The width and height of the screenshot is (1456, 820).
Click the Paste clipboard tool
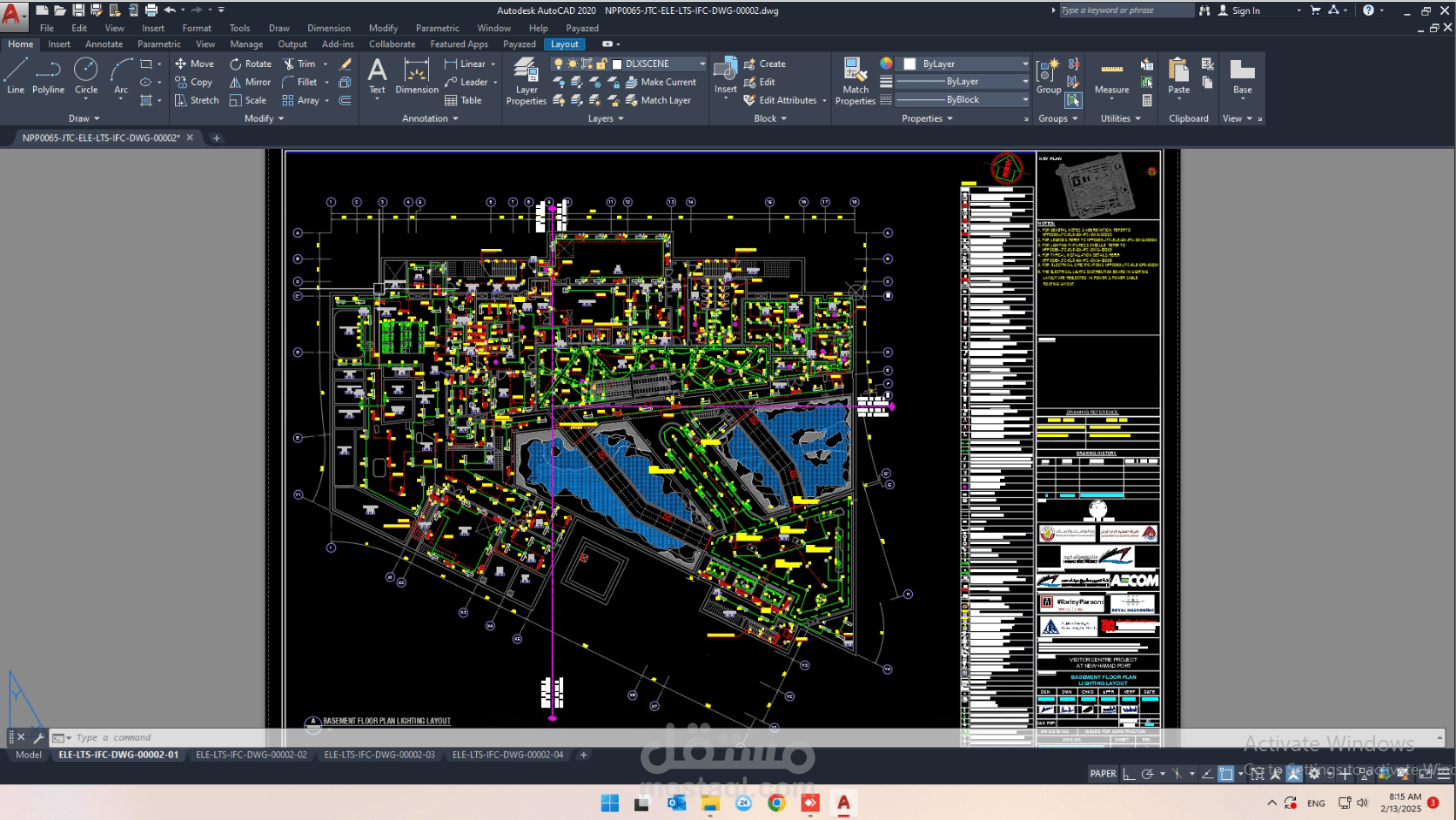(x=1178, y=76)
